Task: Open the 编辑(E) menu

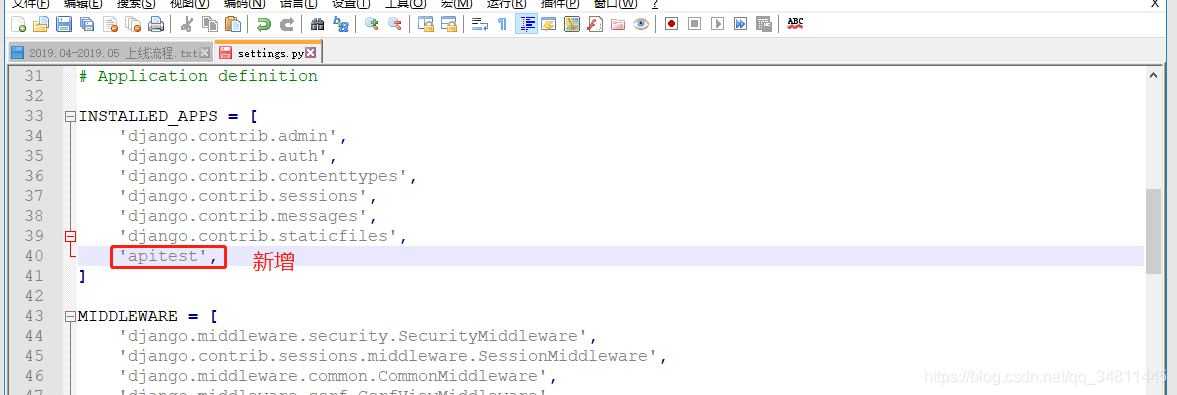Action: [84, 4]
